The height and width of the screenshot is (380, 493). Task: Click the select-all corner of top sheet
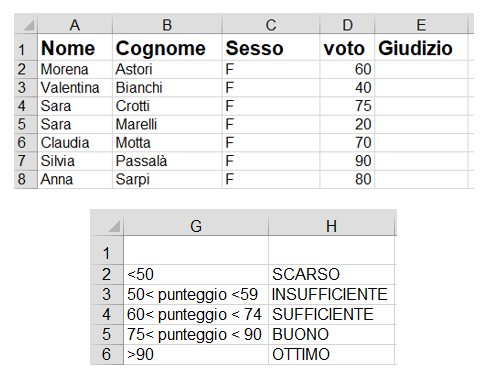26,24
